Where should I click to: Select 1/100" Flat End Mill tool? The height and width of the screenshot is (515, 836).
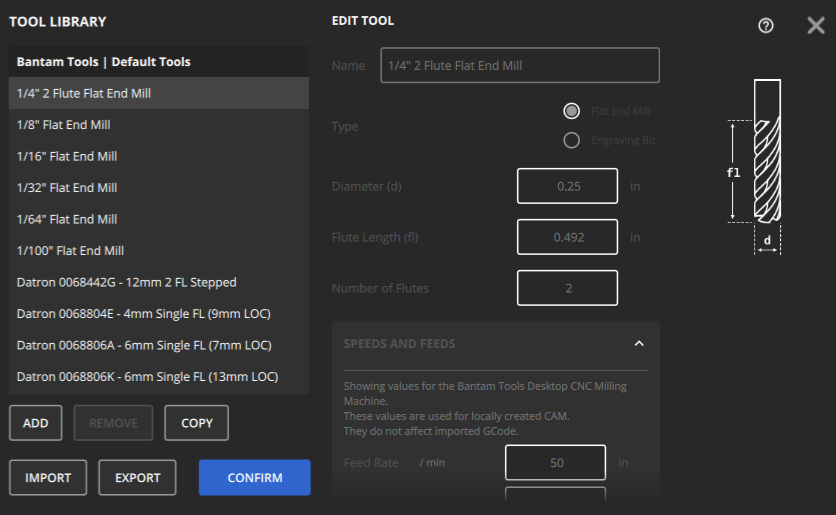[x=159, y=251]
